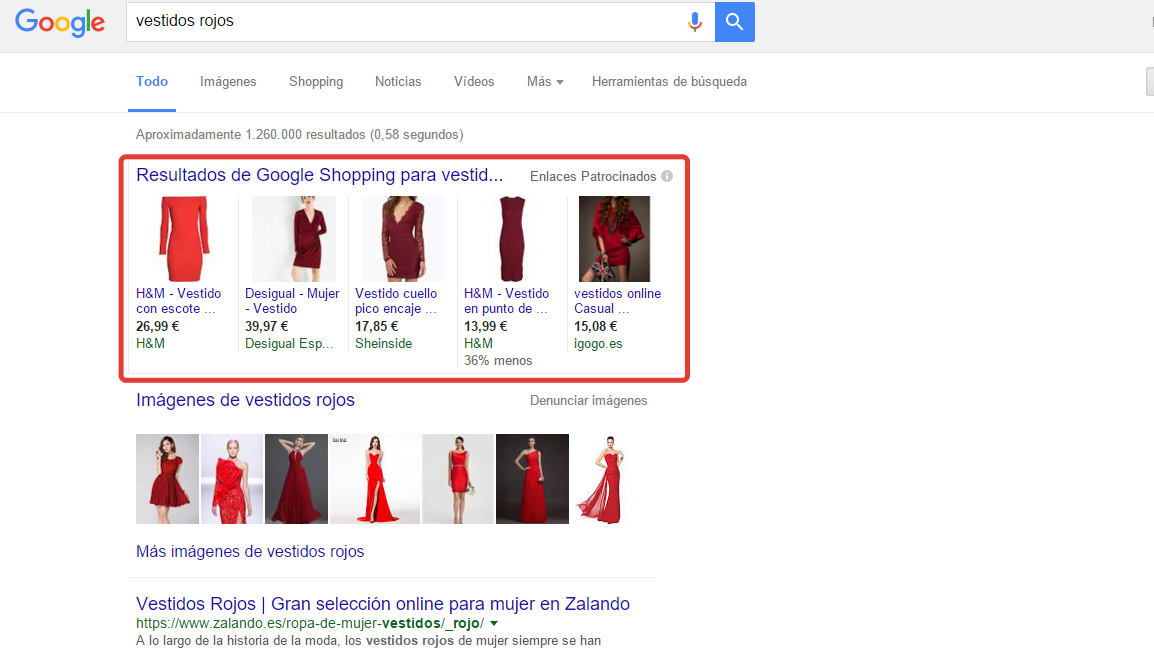
Task: Open image of long dark red halter gown
Action: click(296, 479)
